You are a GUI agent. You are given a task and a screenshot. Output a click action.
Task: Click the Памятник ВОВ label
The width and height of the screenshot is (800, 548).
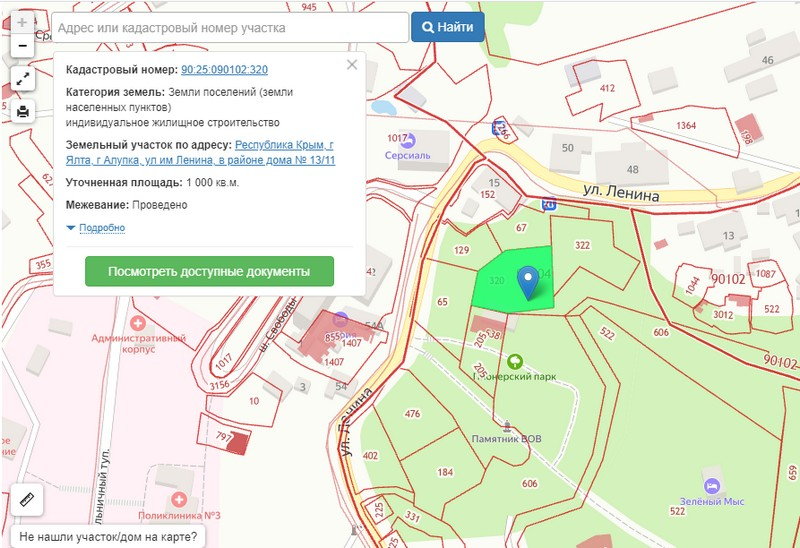[507, 439]
